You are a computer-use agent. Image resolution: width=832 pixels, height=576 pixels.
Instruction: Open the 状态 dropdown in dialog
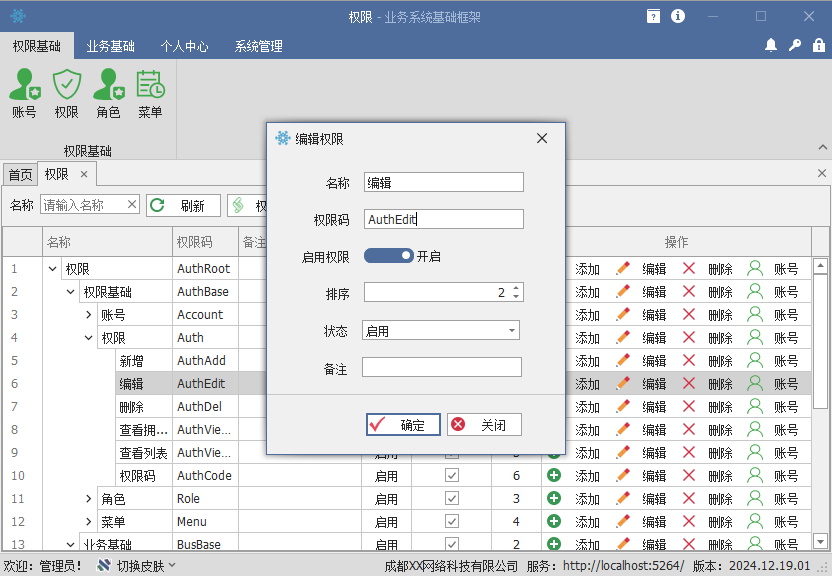[x=512, y=331]
